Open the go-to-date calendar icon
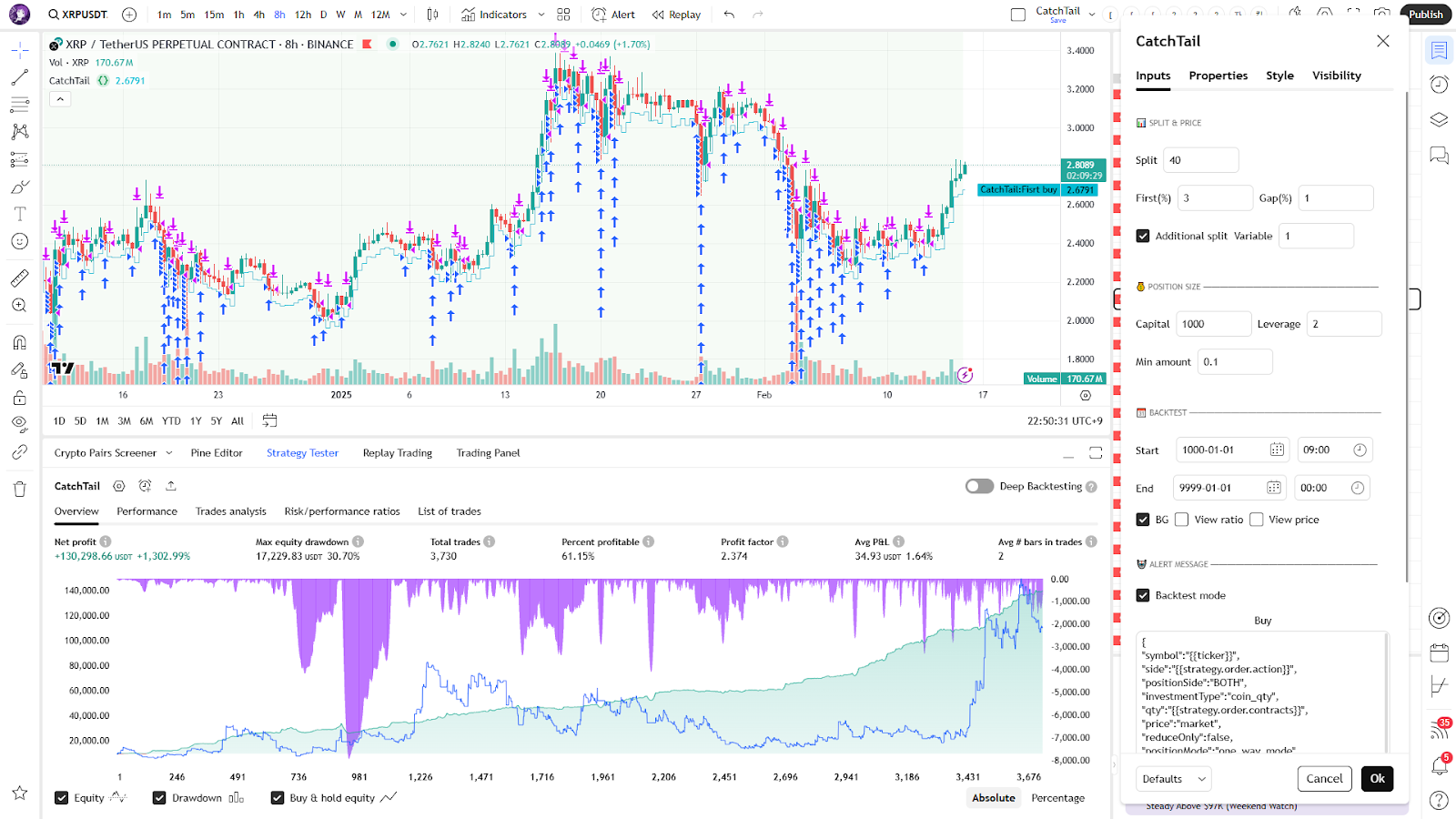 tap(269, 420)
